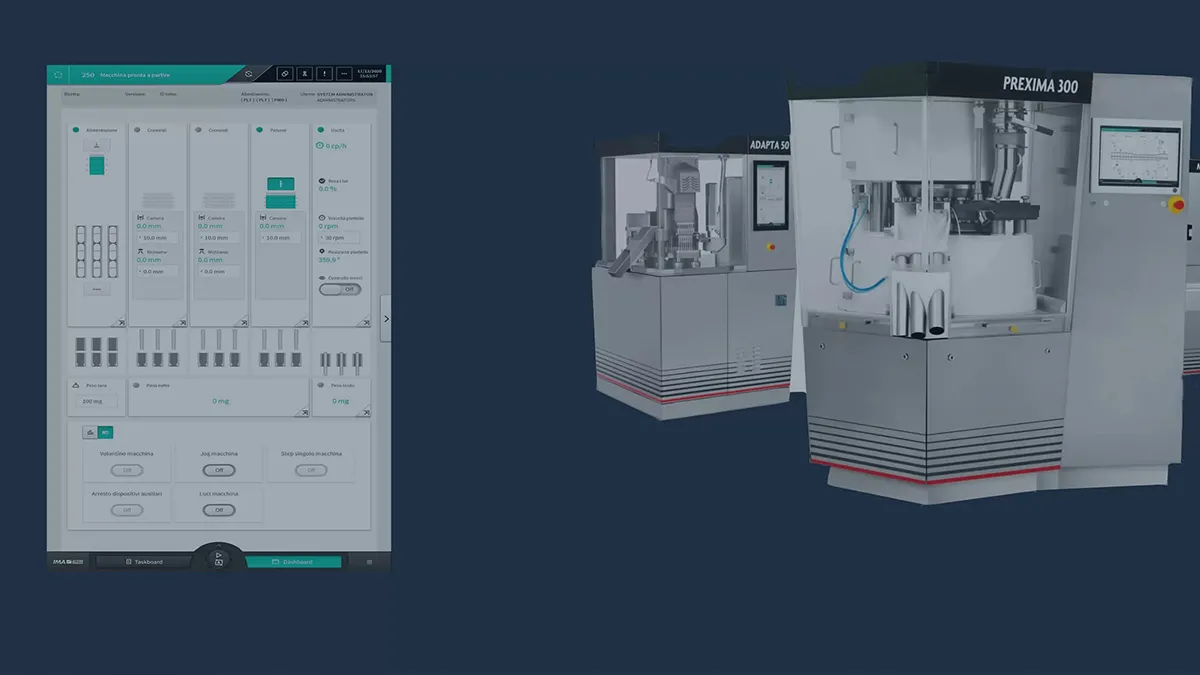Expand the Peso netto panel corner arrow
Screen dimensions: 1200x675
click(x=302, y=411)
